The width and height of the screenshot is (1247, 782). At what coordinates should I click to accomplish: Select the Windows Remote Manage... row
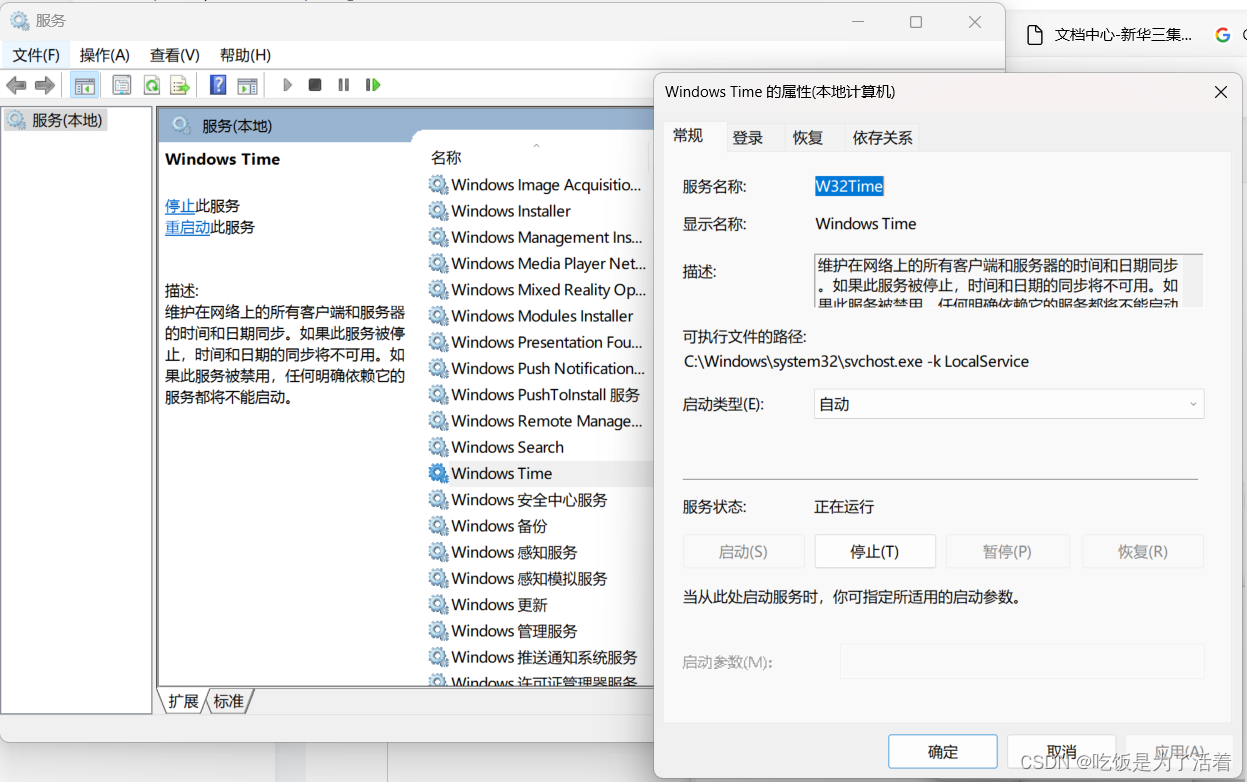[x=540, y=421]
